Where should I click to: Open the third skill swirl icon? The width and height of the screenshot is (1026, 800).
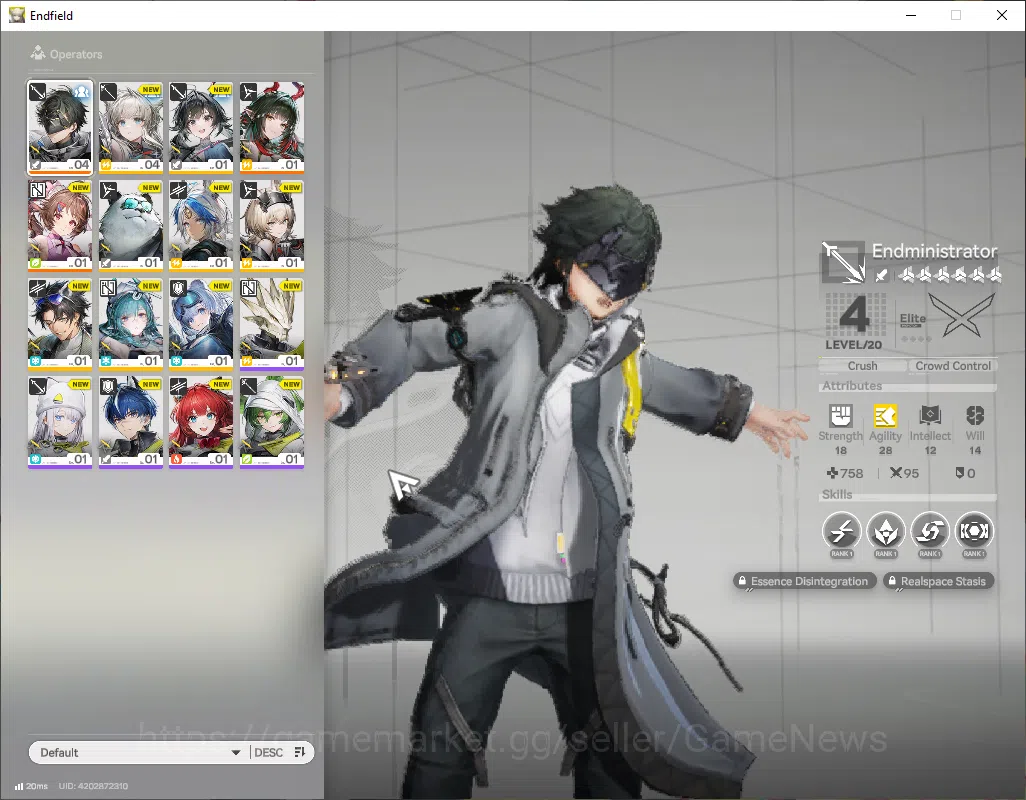point(930,530)
